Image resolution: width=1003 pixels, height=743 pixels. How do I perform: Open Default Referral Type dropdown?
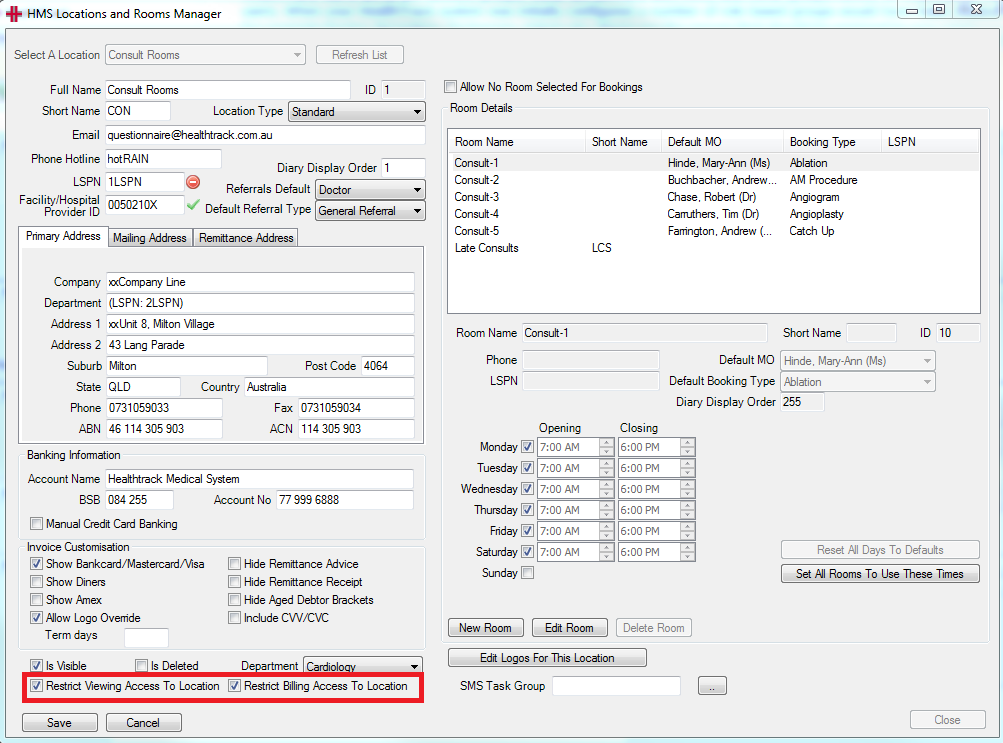(x=370, y=211)
